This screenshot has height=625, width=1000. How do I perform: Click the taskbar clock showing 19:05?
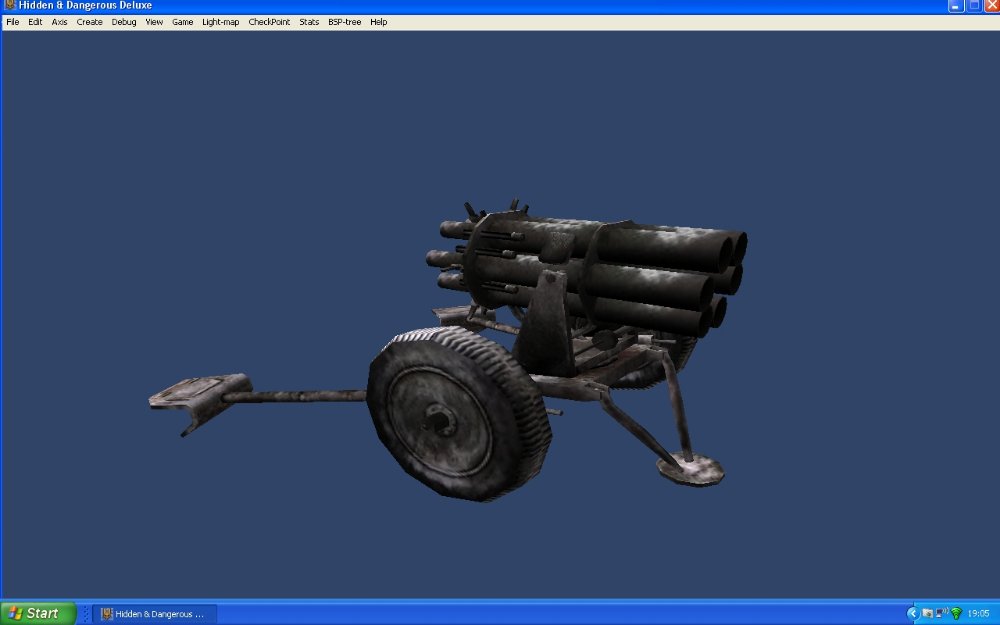point(978,614)
